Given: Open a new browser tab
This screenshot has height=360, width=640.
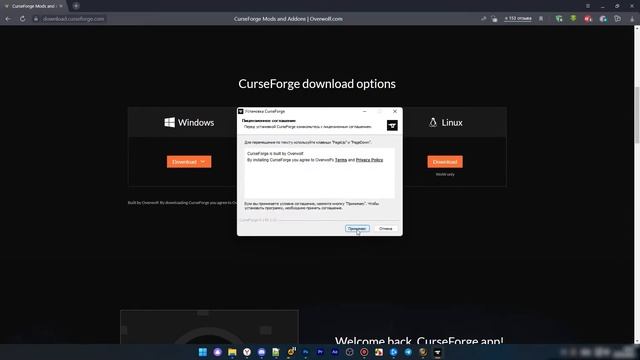Looking at the screenshot, I should pos(76,6).
